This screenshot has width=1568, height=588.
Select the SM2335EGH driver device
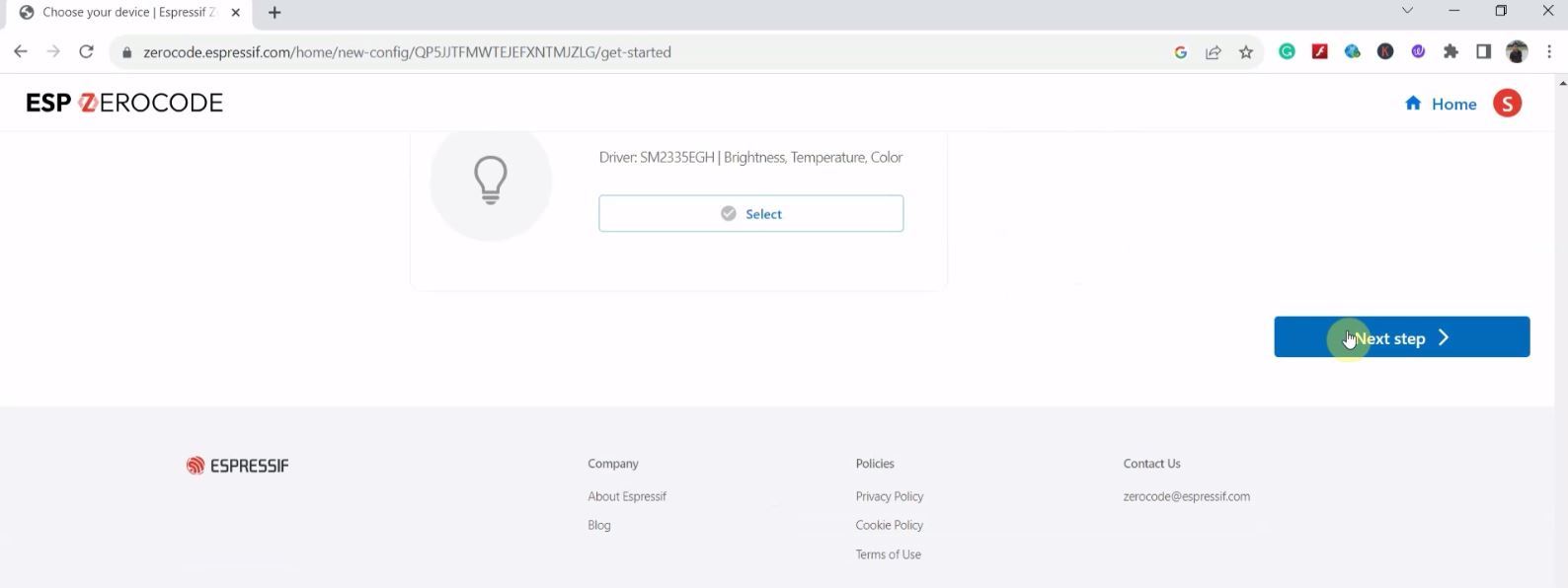pyautogui.click(x=750, y=214)
